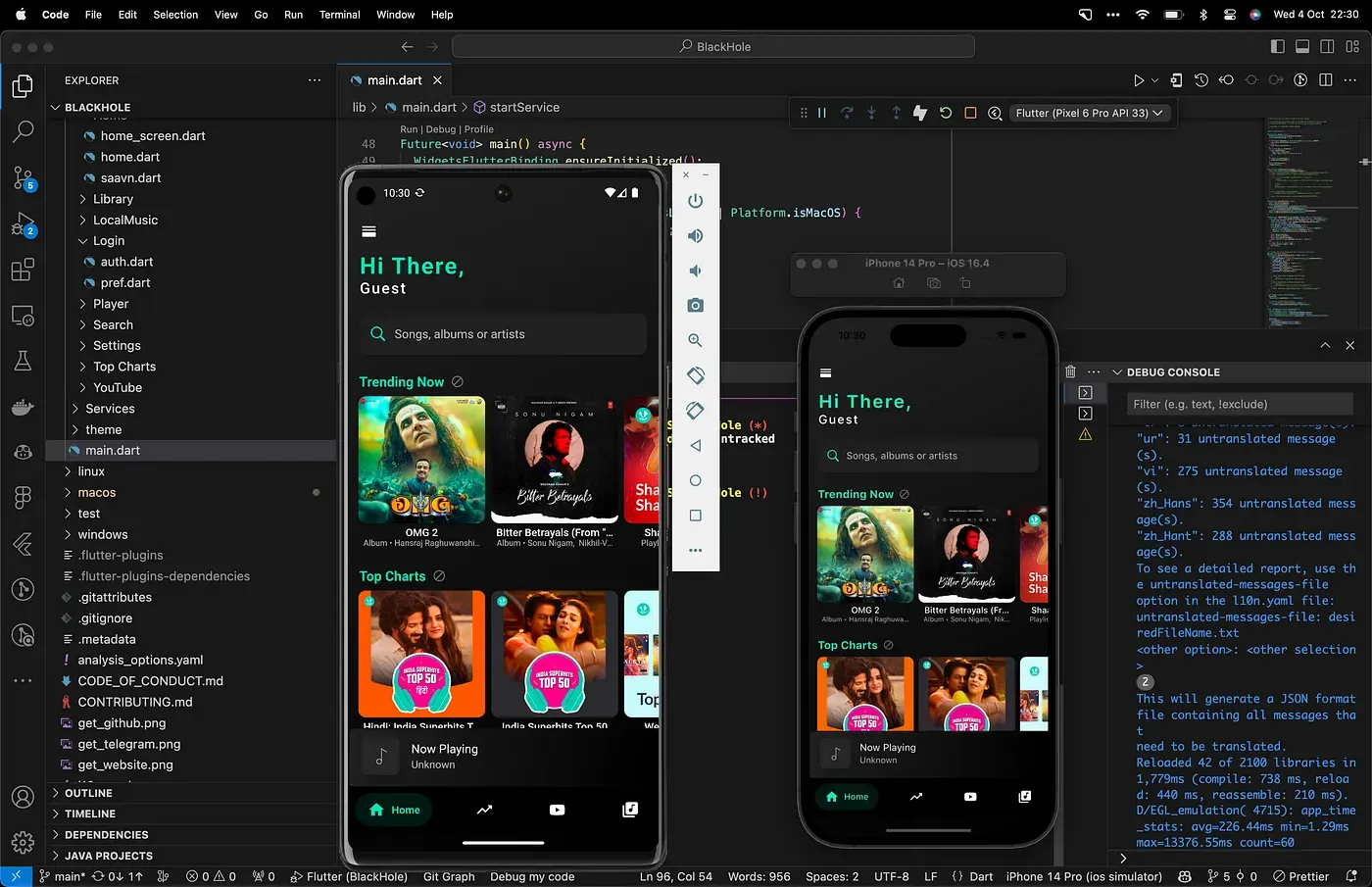
Task: Click Git Graph in the status bar
Action: point(449,876)
